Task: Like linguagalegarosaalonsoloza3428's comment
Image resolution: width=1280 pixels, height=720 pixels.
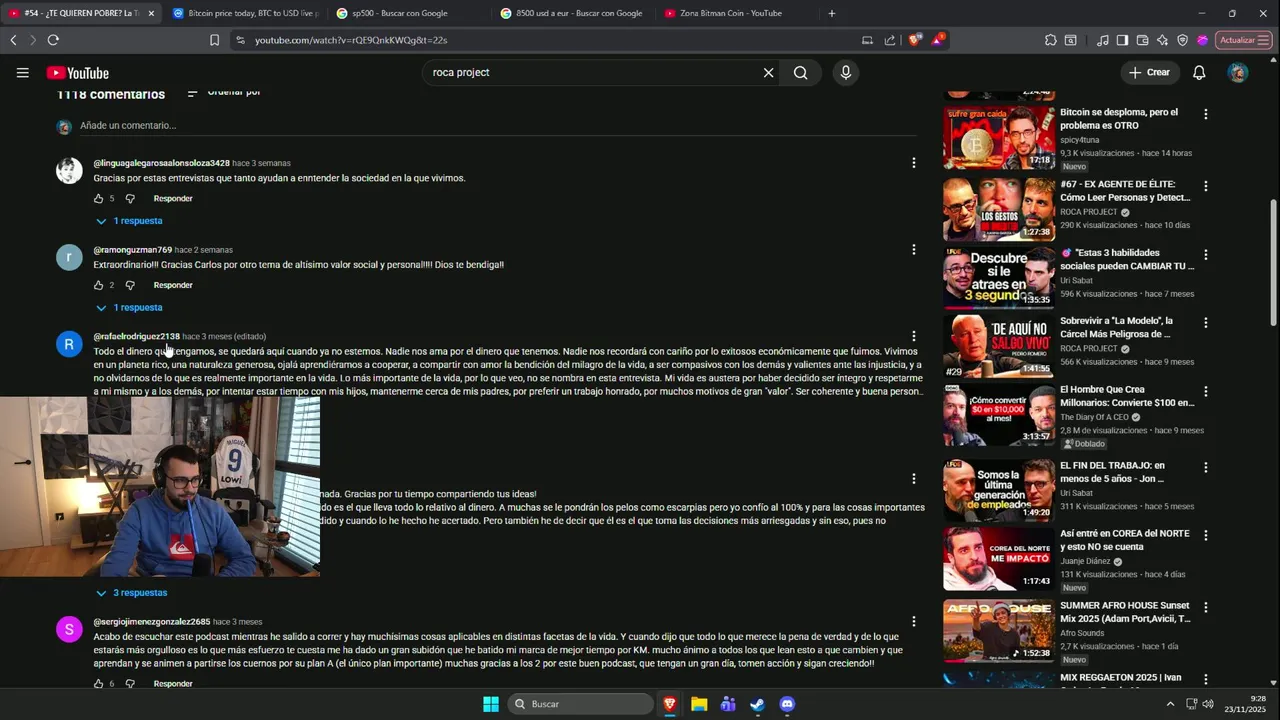Action: tap(98, 198)
